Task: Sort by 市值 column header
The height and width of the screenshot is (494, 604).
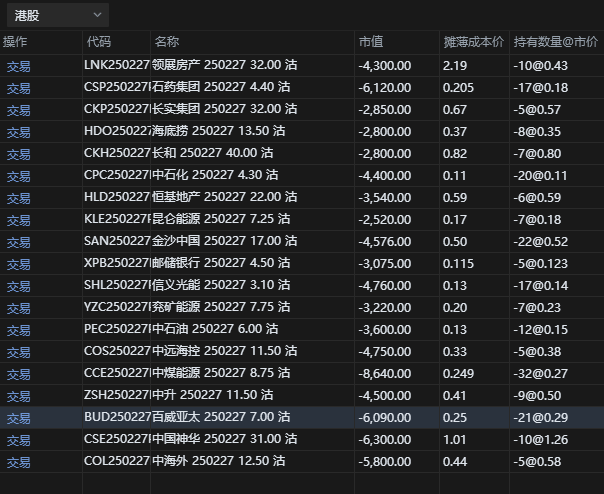Action: (x=371, y=42)
